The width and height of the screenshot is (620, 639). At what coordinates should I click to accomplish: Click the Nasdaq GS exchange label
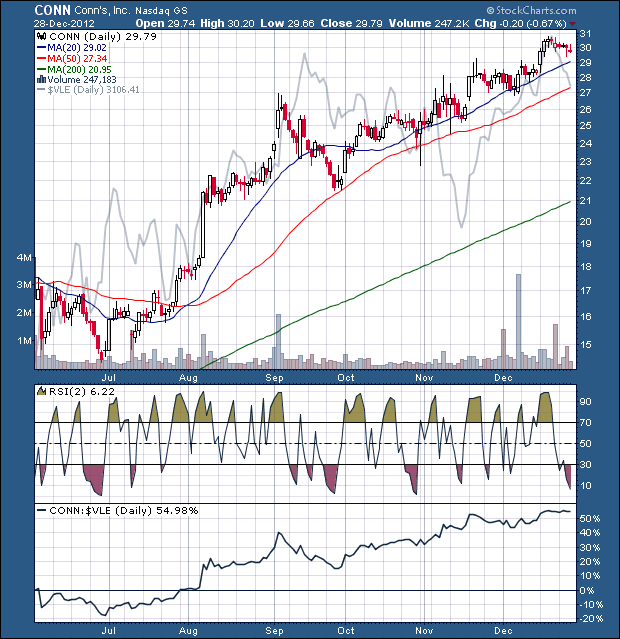coord(161,11)
